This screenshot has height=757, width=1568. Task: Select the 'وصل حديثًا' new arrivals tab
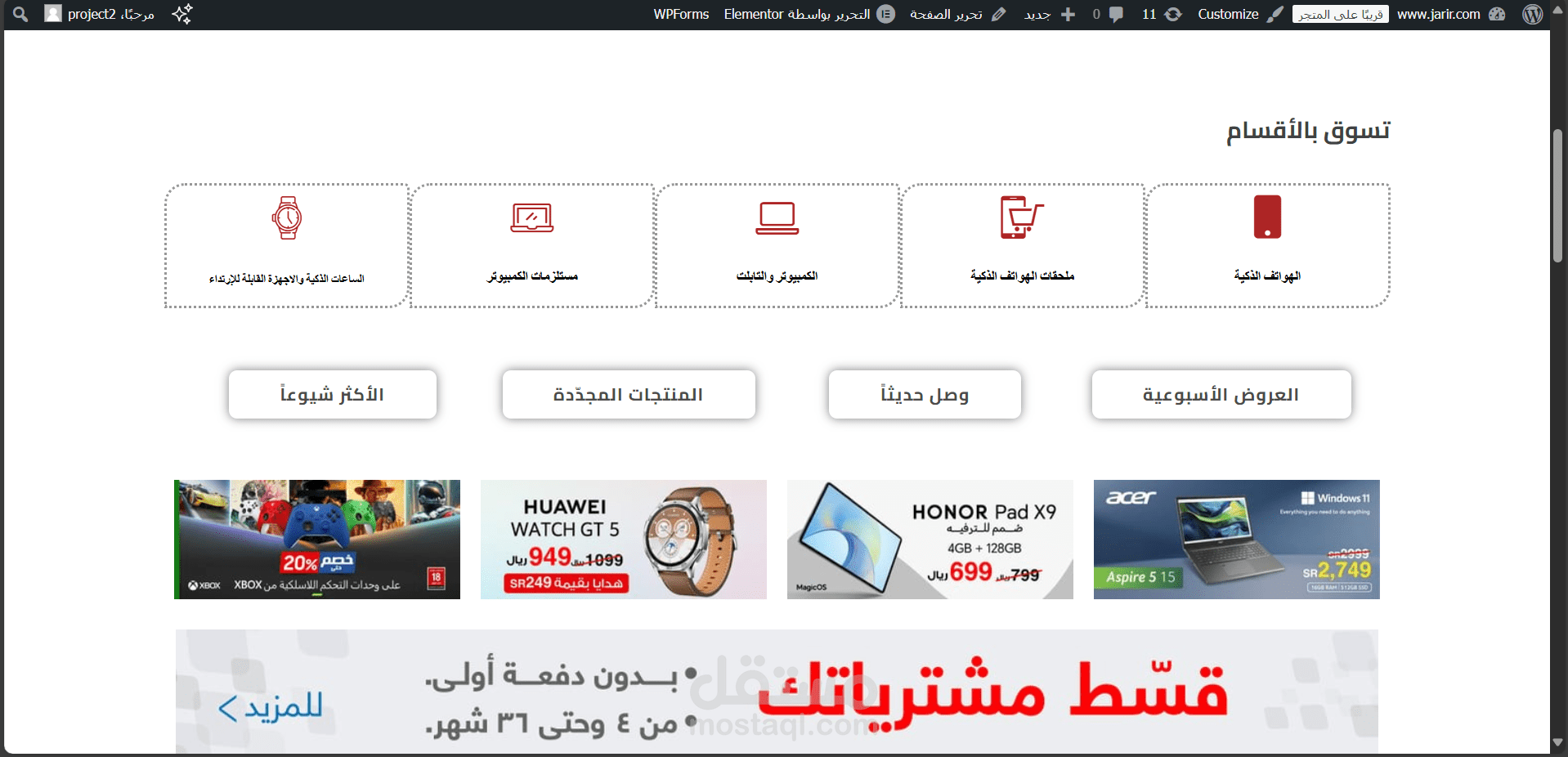(x=925, y=395)
